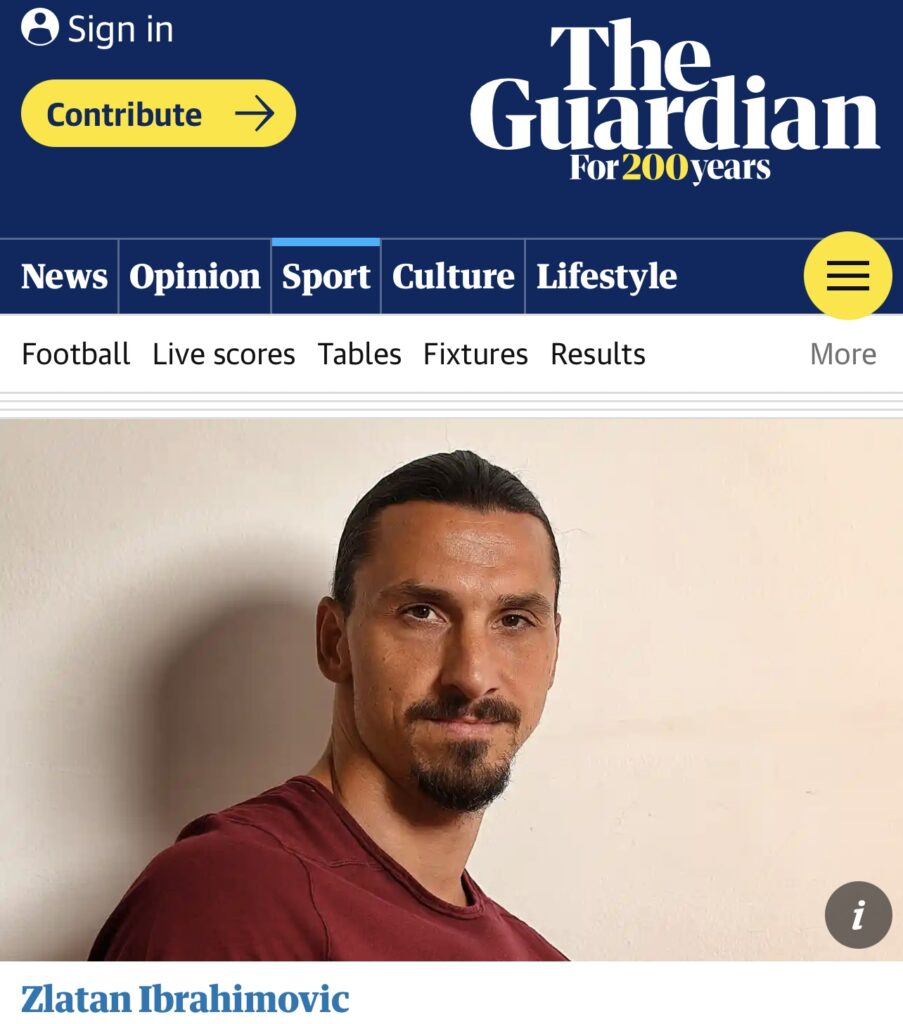Open the Football subnav link
903x1024 pixels.
point(76,354)
